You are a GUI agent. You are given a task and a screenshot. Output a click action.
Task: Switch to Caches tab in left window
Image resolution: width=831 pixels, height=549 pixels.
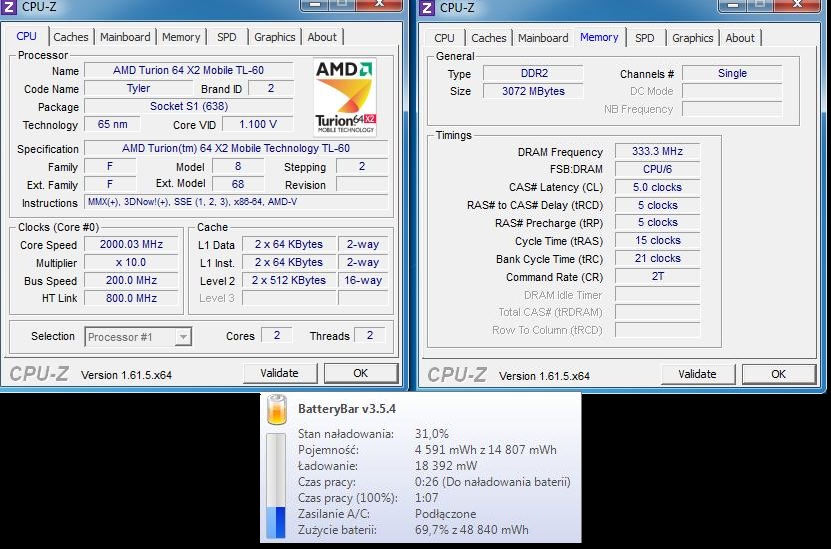pyautogui.click(x=70, y=37)
